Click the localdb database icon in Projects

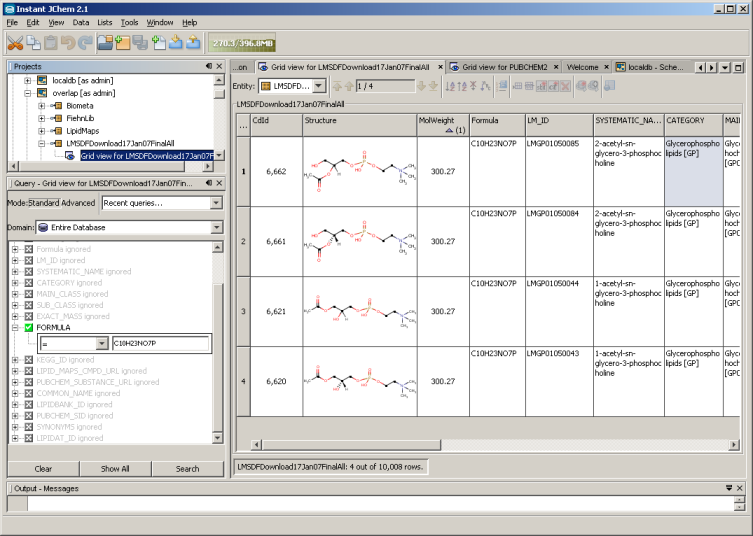pos(42,79)
